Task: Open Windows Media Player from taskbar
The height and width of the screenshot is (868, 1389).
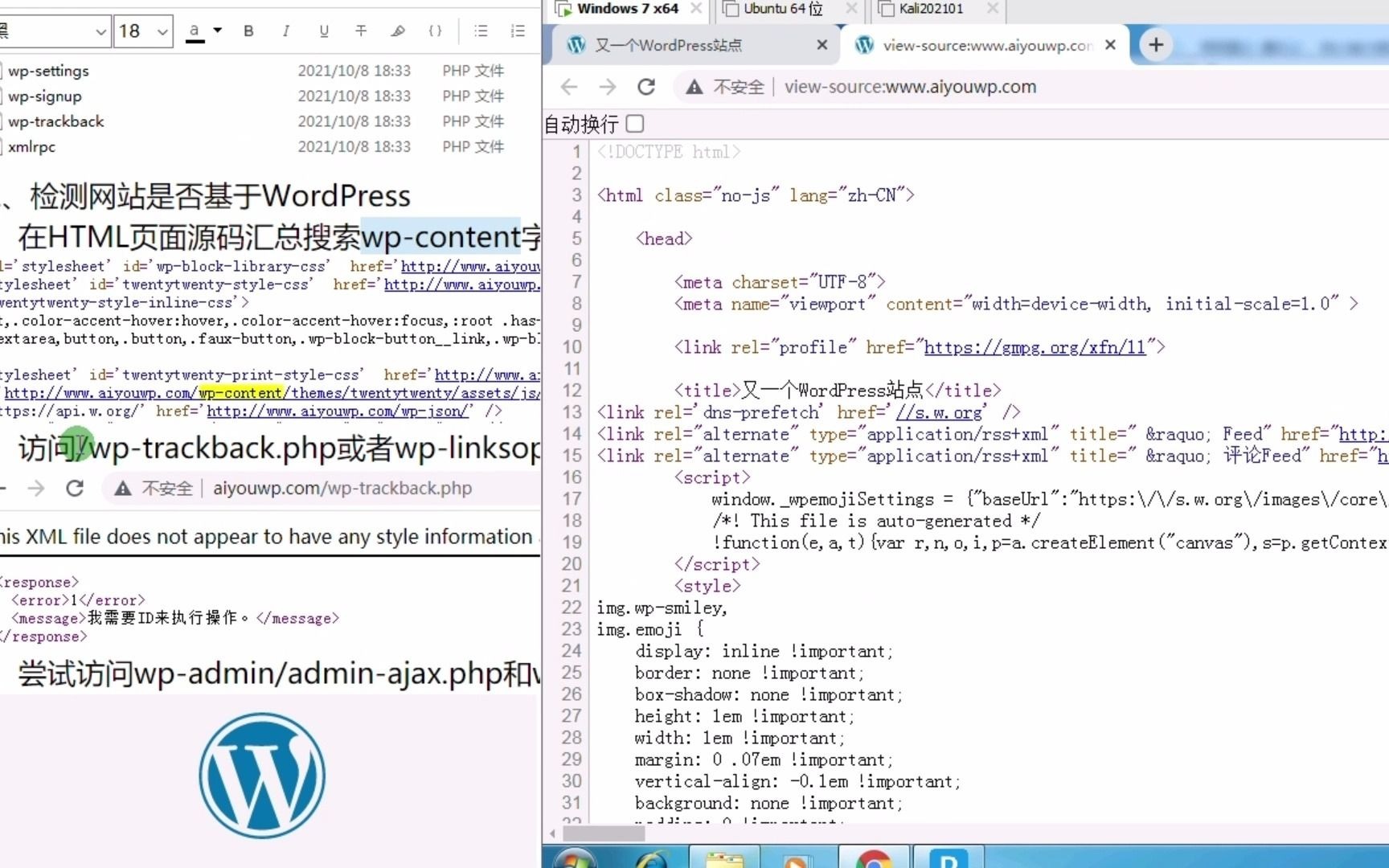Action: [x=796, y=860]
